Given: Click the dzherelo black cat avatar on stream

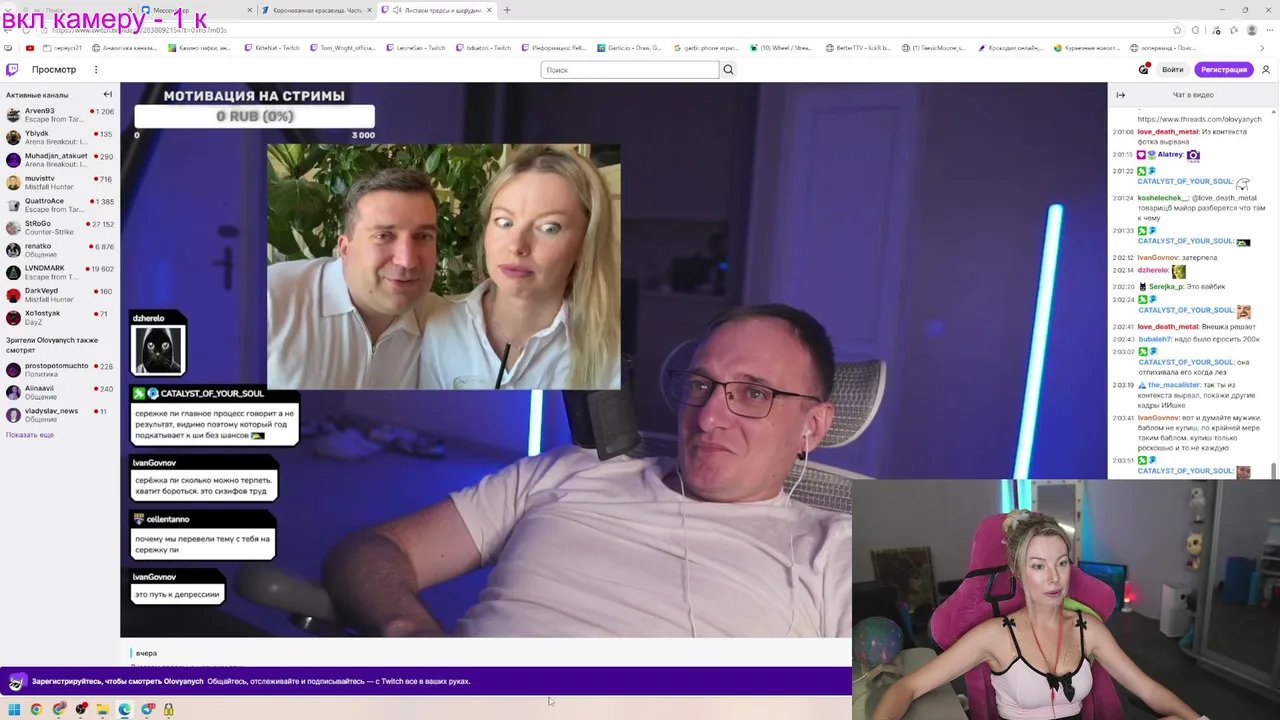Looking at the screenshot, I should (x=159, y=350).
